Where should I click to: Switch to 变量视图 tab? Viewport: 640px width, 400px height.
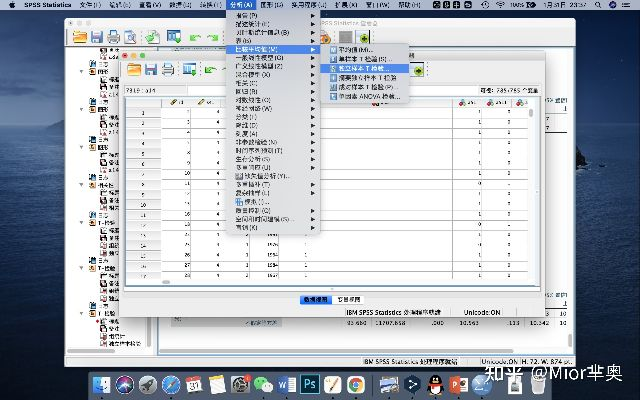click(348, 300)
